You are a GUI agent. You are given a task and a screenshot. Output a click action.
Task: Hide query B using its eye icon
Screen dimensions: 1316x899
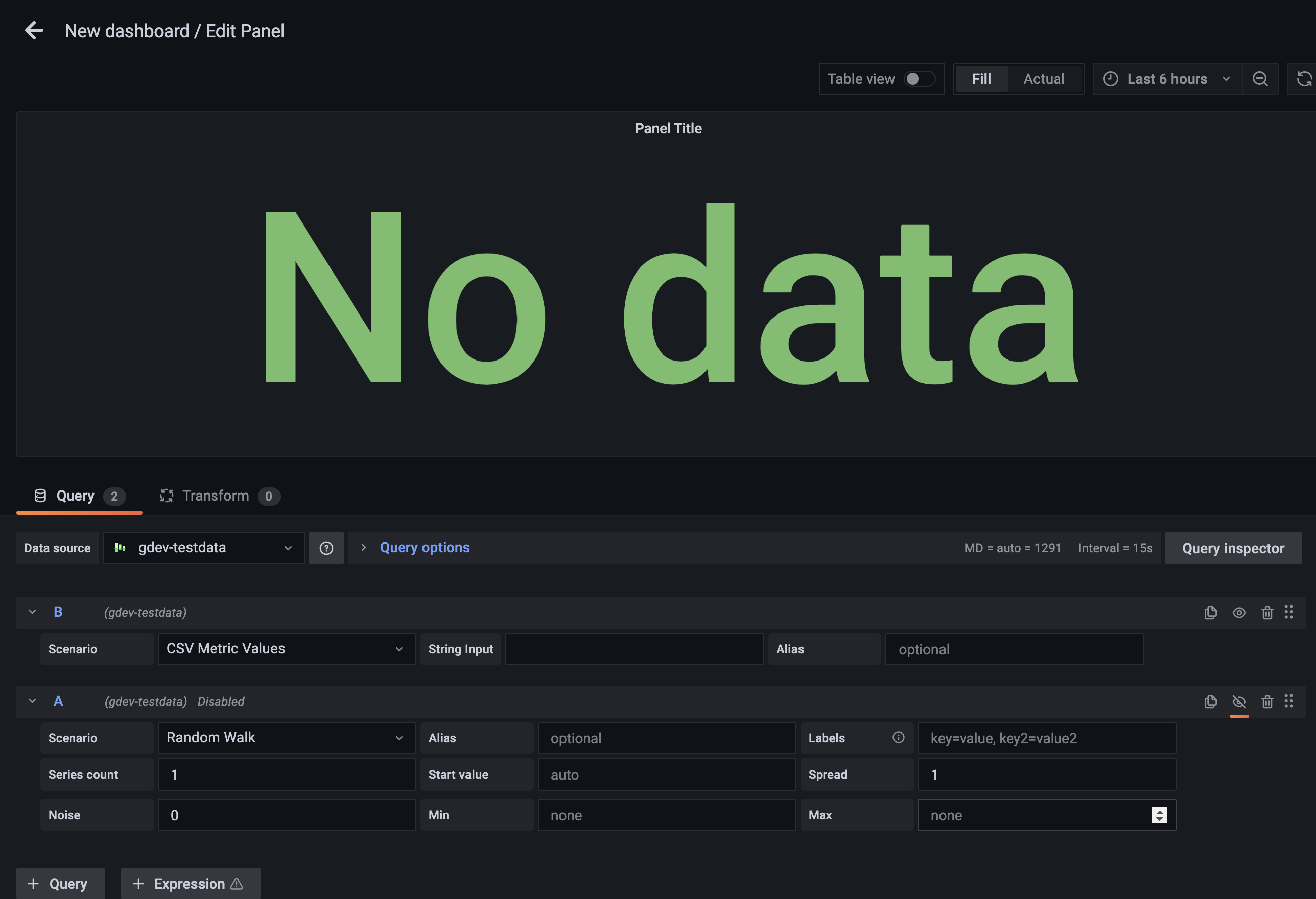point(1240,612)
